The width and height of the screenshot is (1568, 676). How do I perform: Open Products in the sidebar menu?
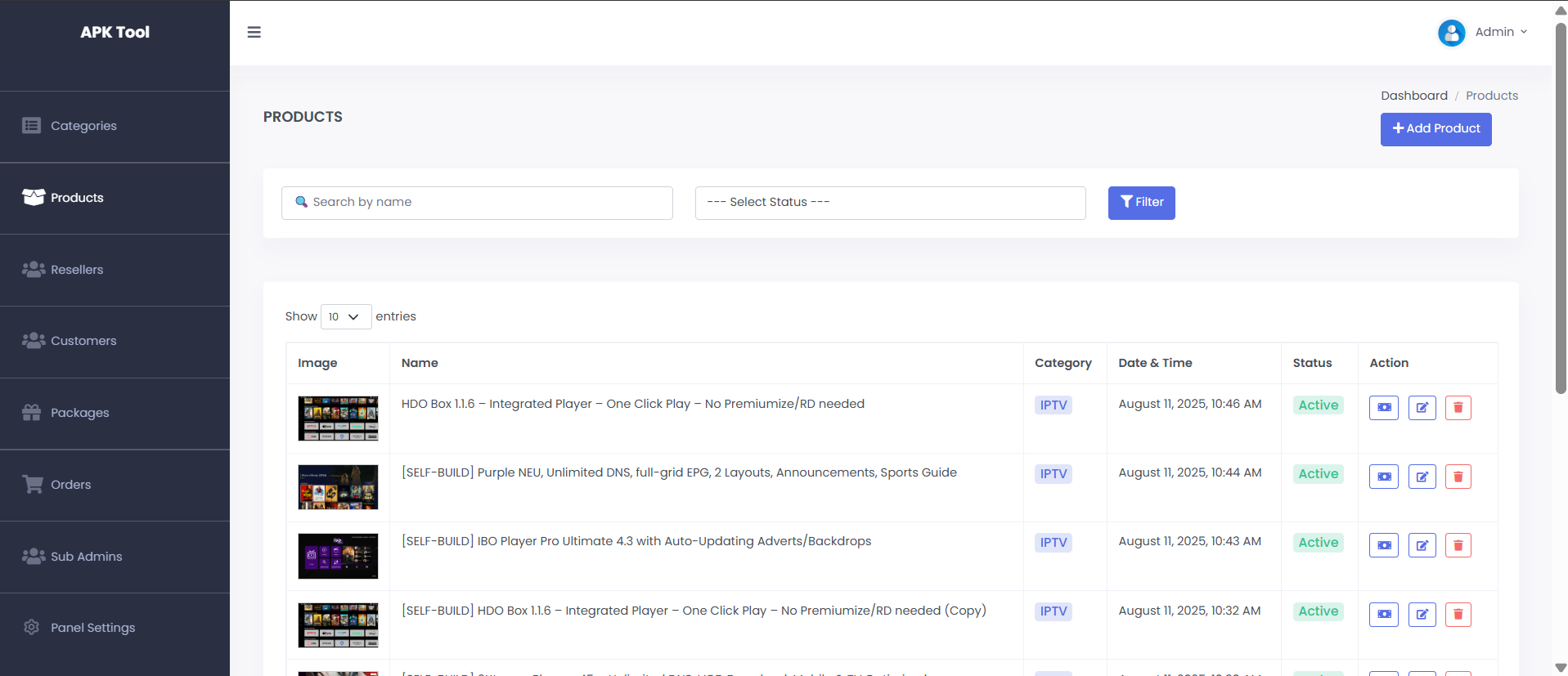tap(115, 198)
